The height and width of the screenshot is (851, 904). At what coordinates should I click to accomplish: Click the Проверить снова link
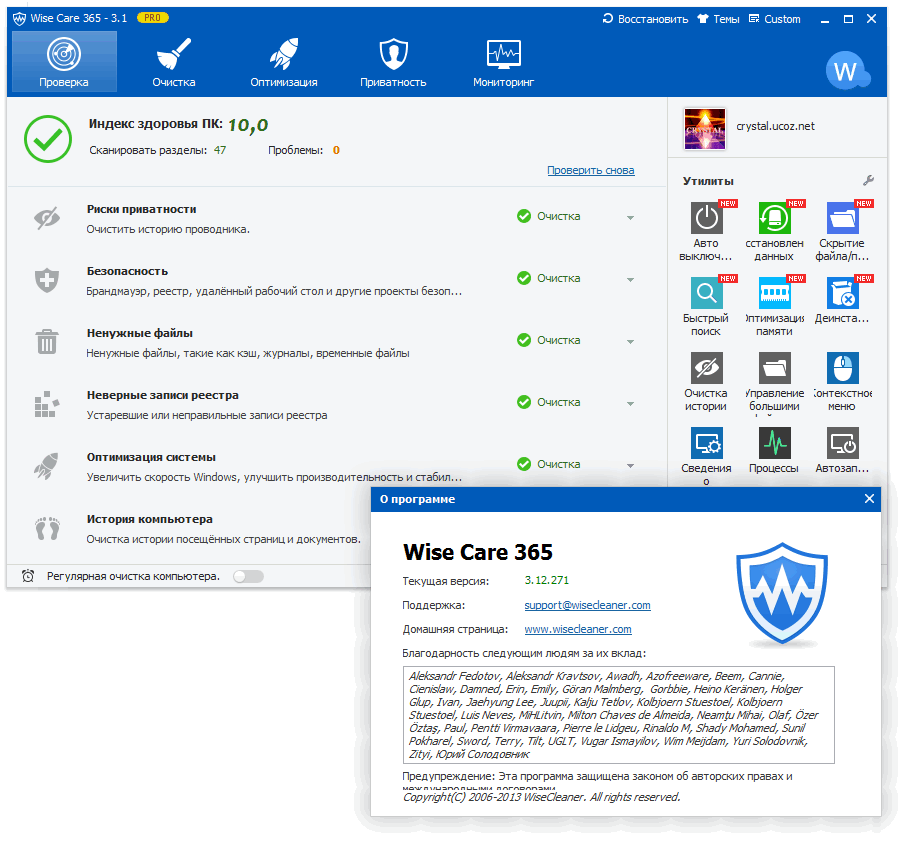coord(590,170)
